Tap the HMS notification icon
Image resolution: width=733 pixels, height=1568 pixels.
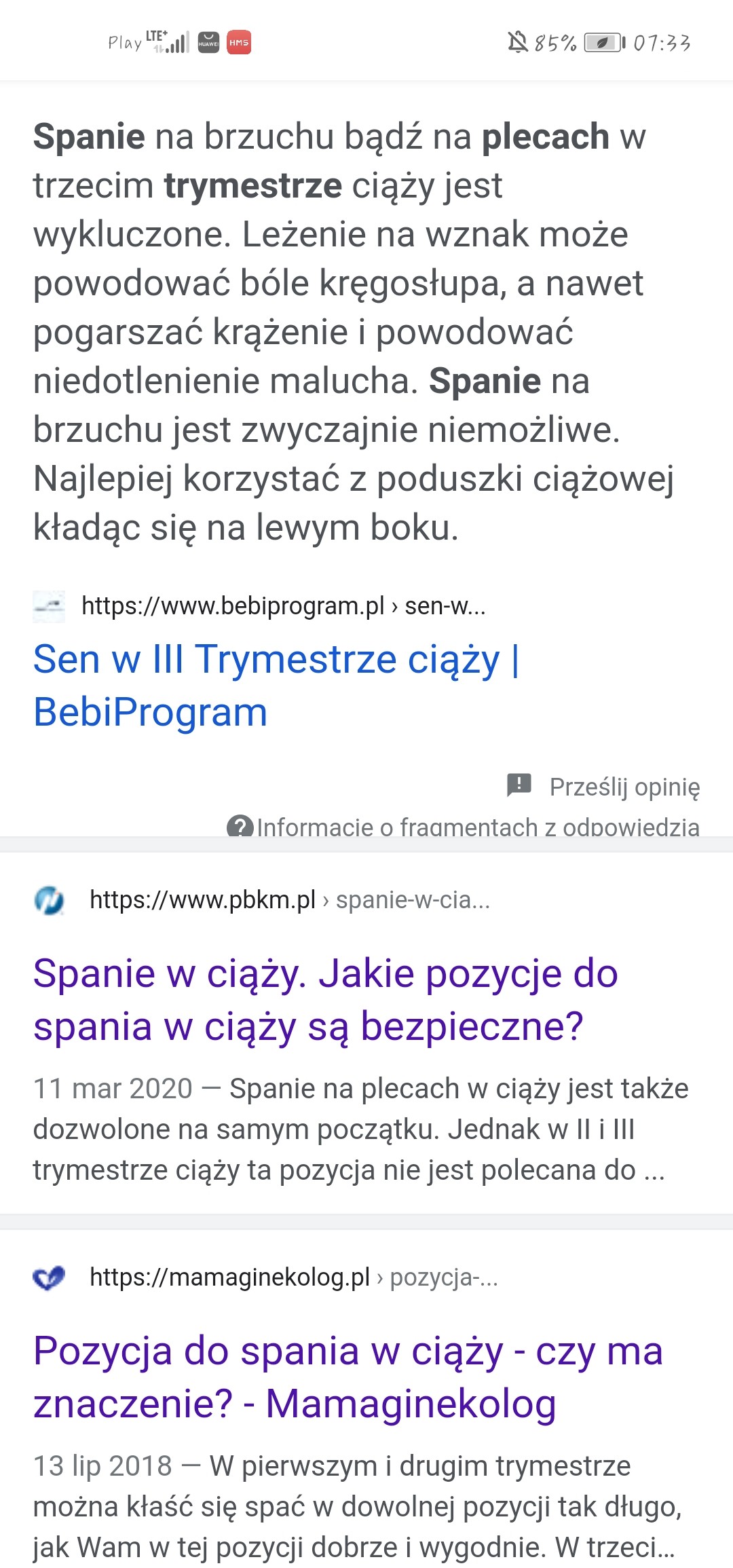tap(238, 43)
